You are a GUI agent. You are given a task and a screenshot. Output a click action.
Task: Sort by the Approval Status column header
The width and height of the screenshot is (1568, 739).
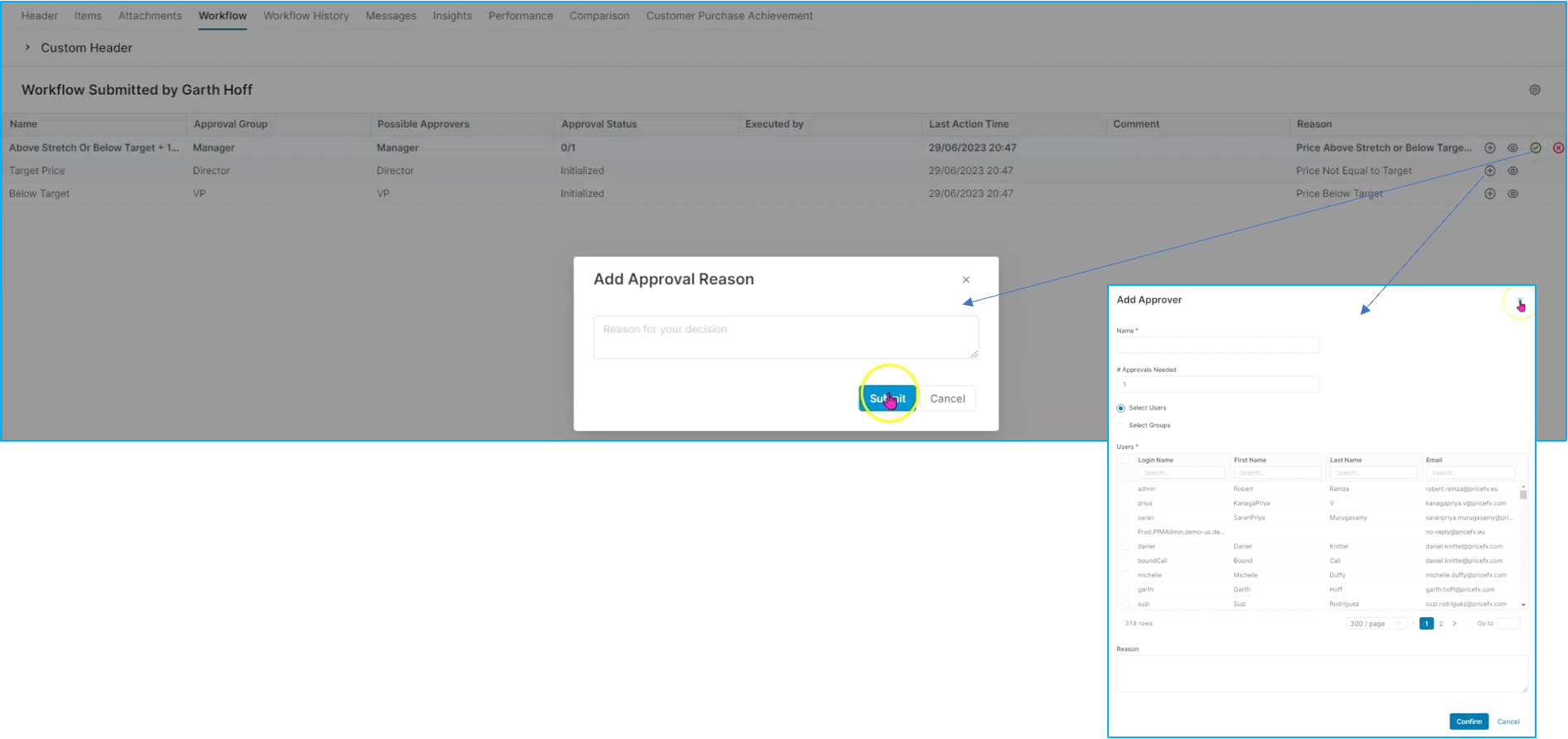point(599,124)
